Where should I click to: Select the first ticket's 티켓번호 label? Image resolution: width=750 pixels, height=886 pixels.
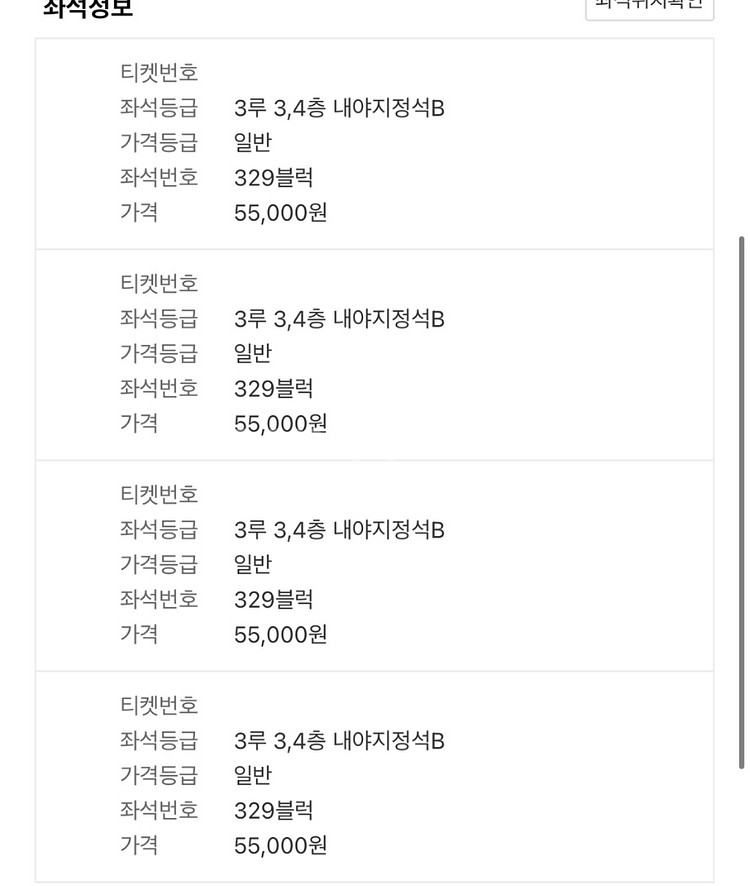(x=159, y=73)
